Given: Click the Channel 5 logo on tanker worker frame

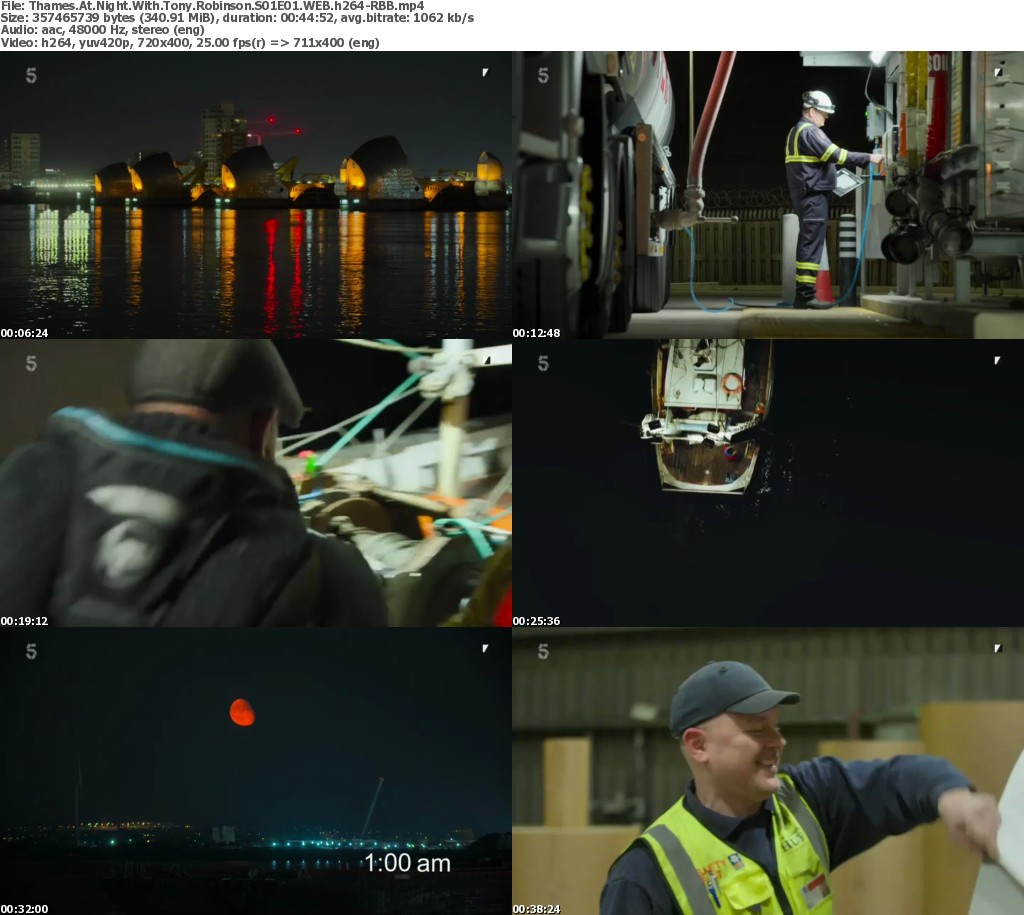Looking at the screenshot, I should pos(543,75).
